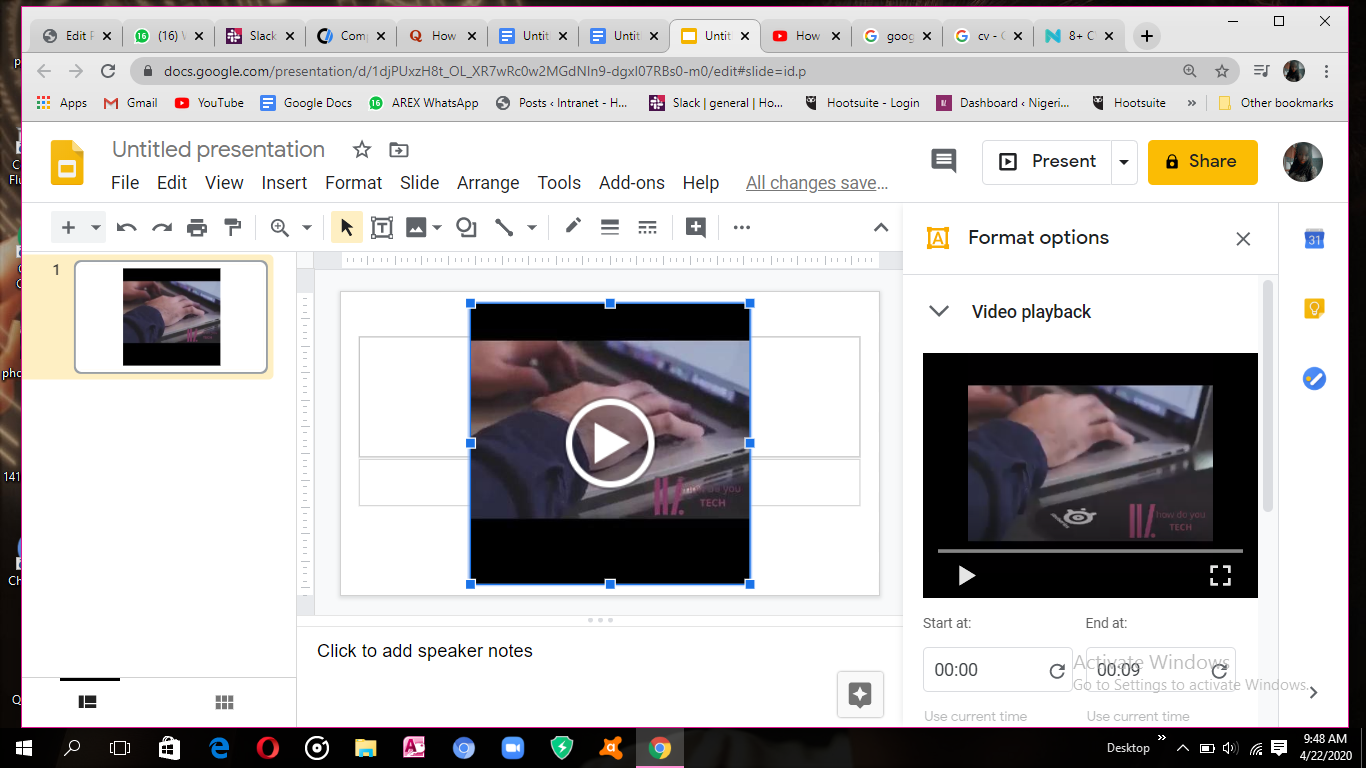The width and height of the screenshot is (1366, 768).
Task: Open the Tools menu
Action: tap(559, 183)
